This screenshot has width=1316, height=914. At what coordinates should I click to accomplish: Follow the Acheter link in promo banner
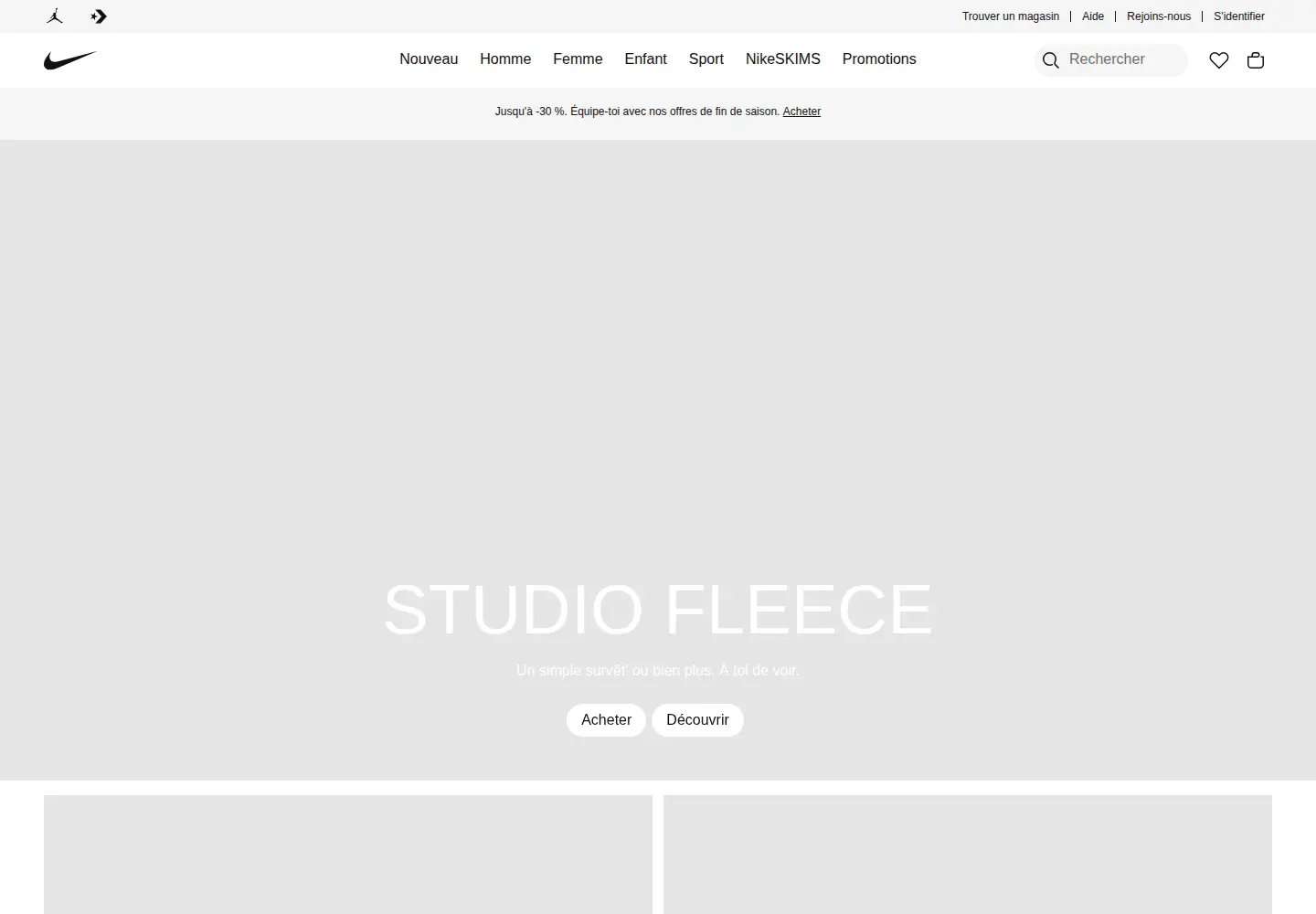pyautogui.click(x=801, y=112)
